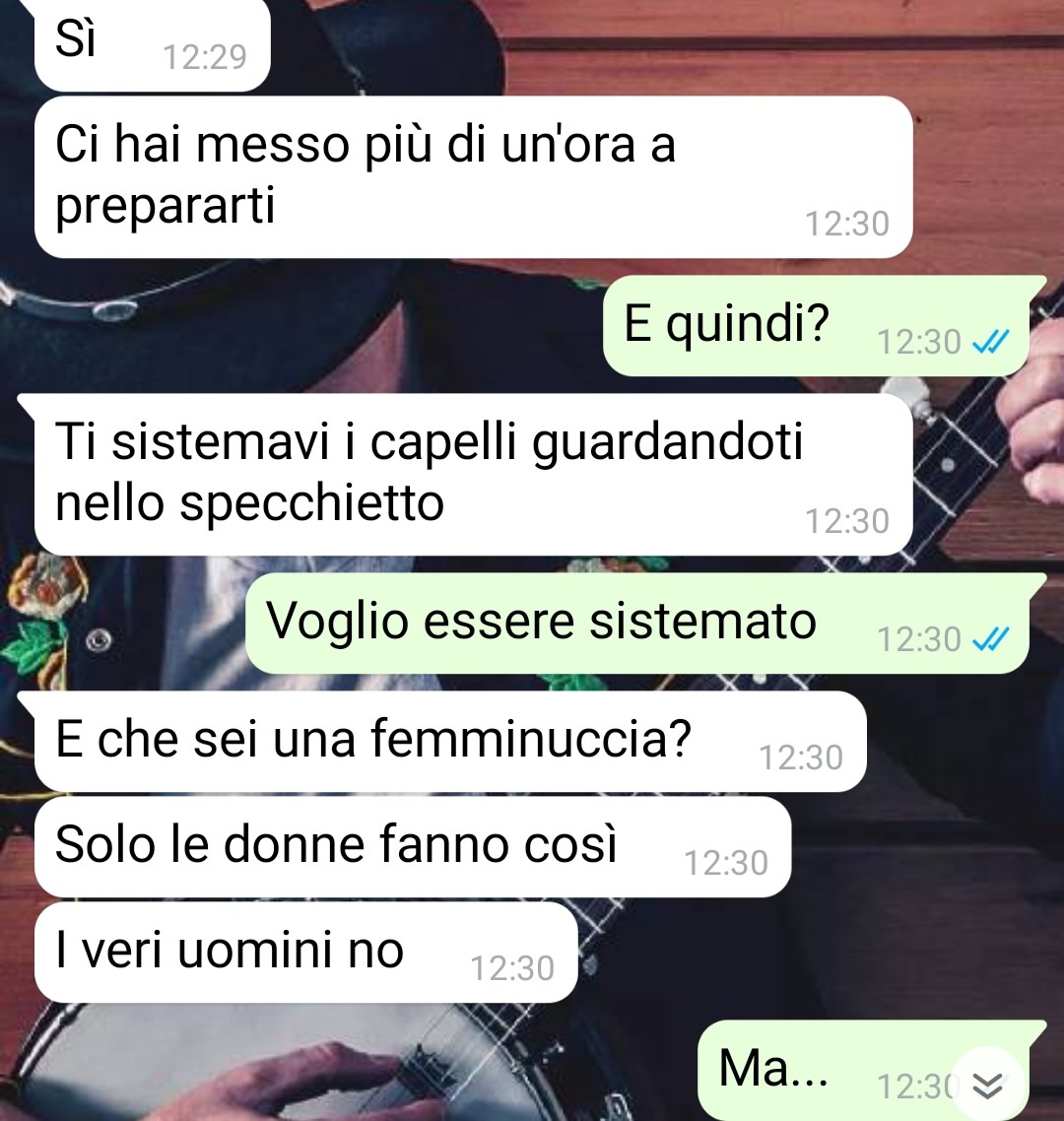The width and height of the screenshot is (1064, 1121).
Task: Tap the scroll-to-bottom double chevron button
Action: [x=988, y=1086]
